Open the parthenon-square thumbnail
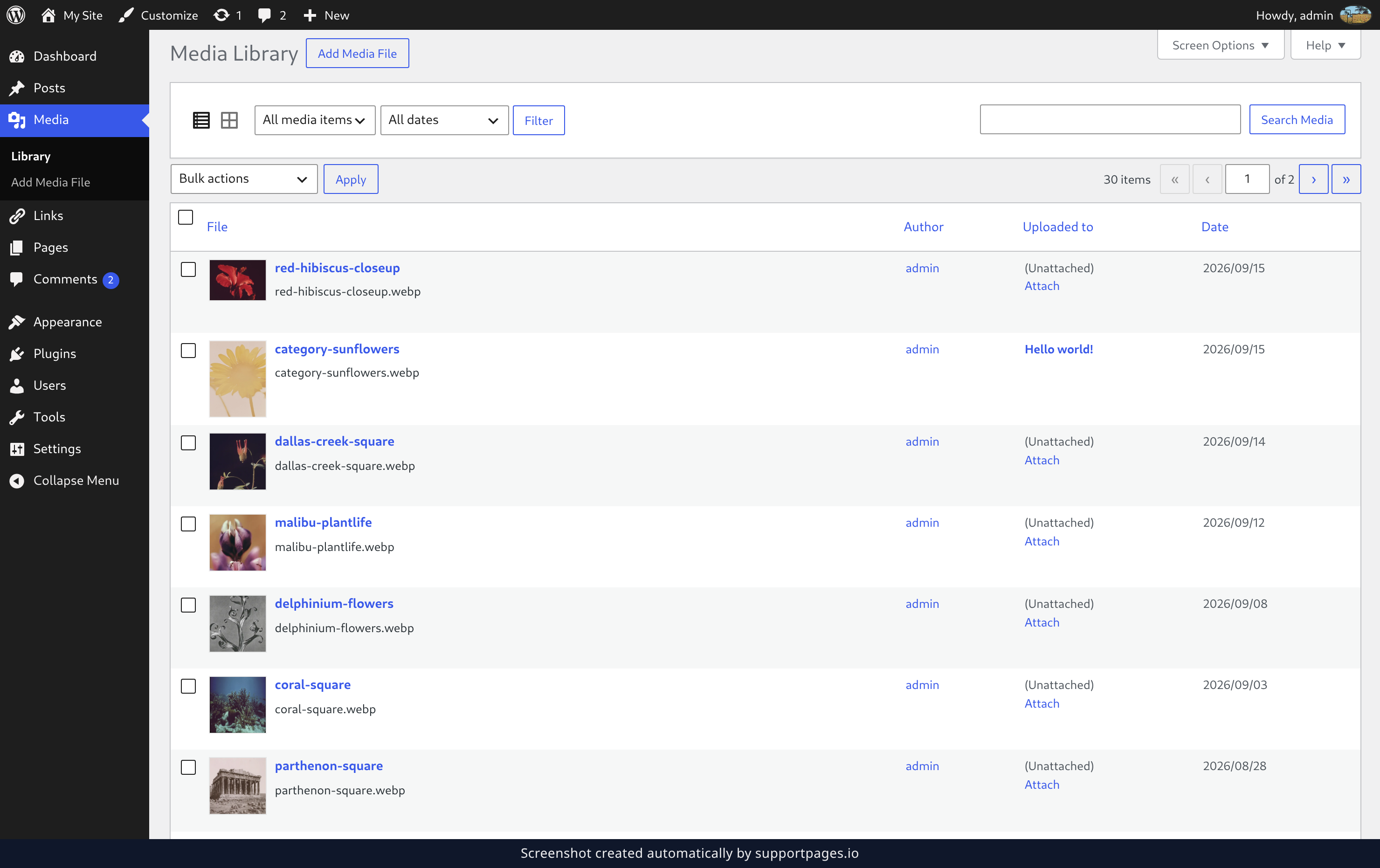Screen dimensions: 1380x868 (x=237, y=785)
